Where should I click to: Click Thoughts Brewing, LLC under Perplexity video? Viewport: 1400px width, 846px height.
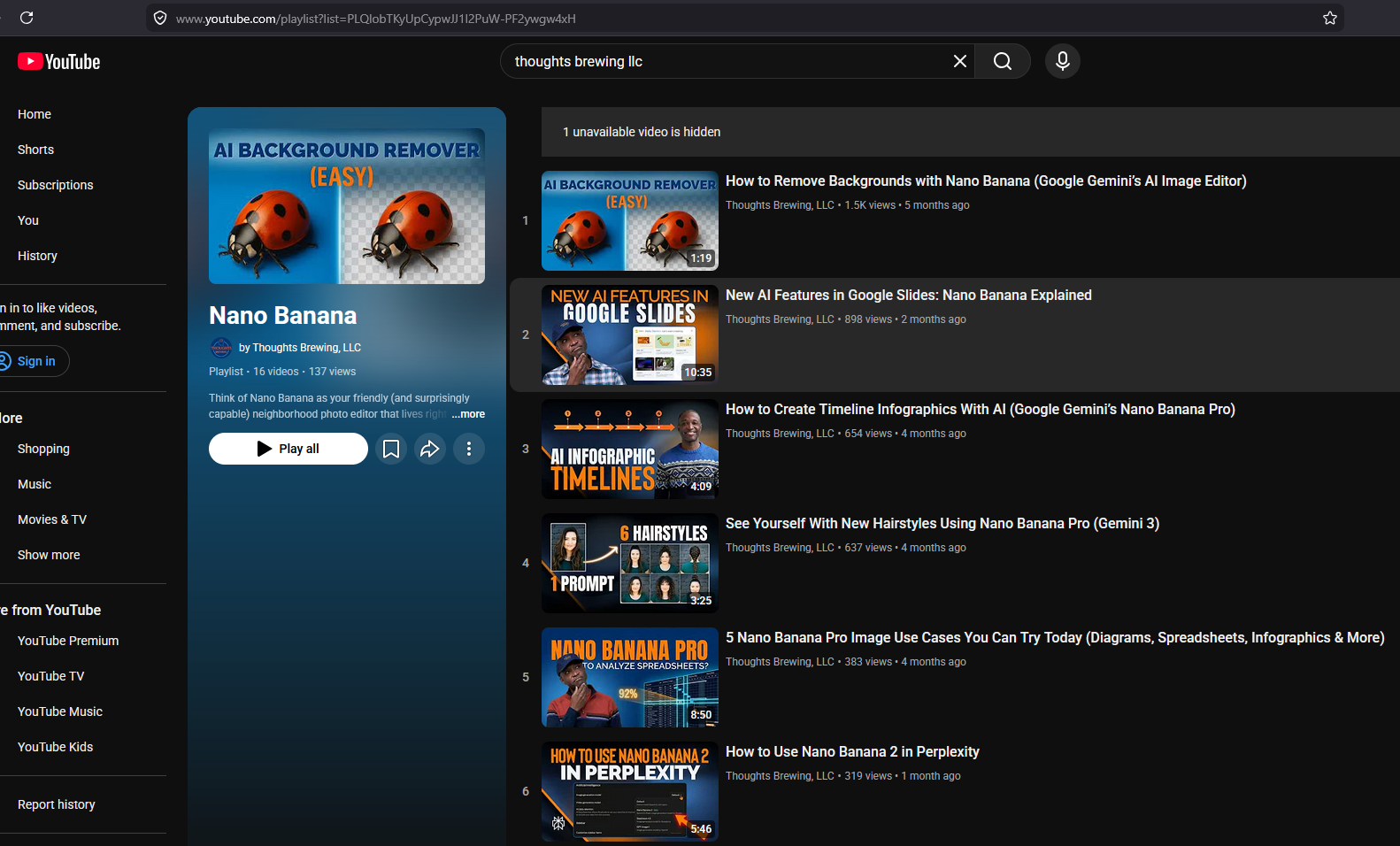[780, 776]
